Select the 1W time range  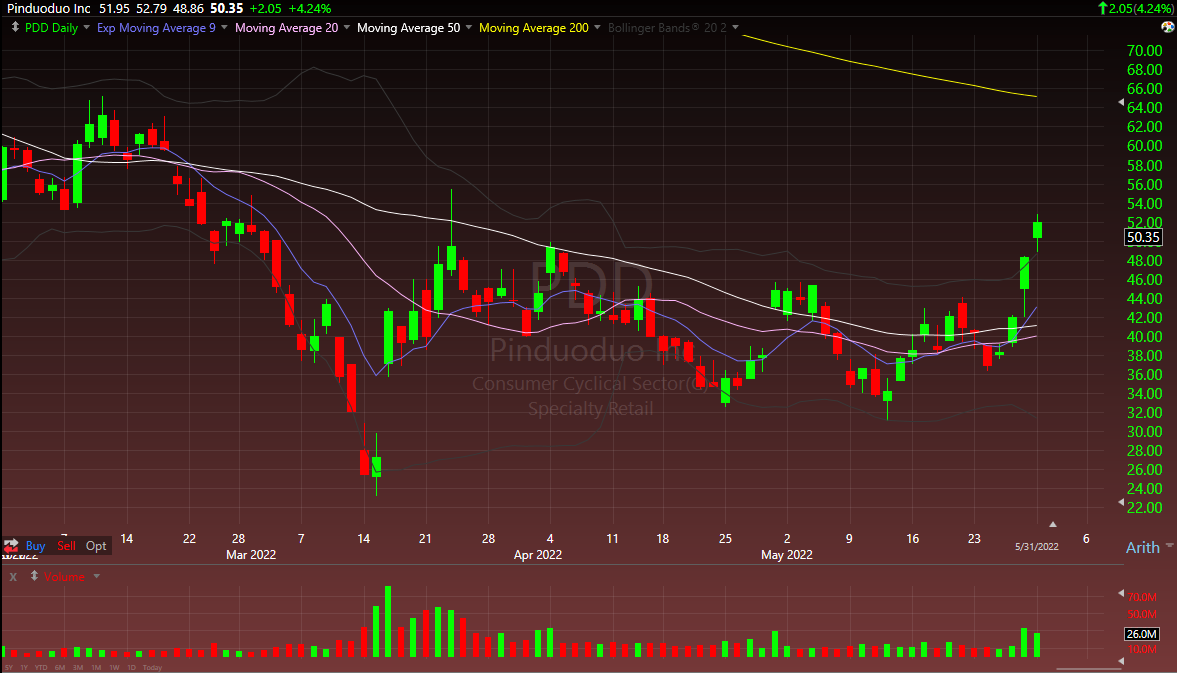coord(114,667)
